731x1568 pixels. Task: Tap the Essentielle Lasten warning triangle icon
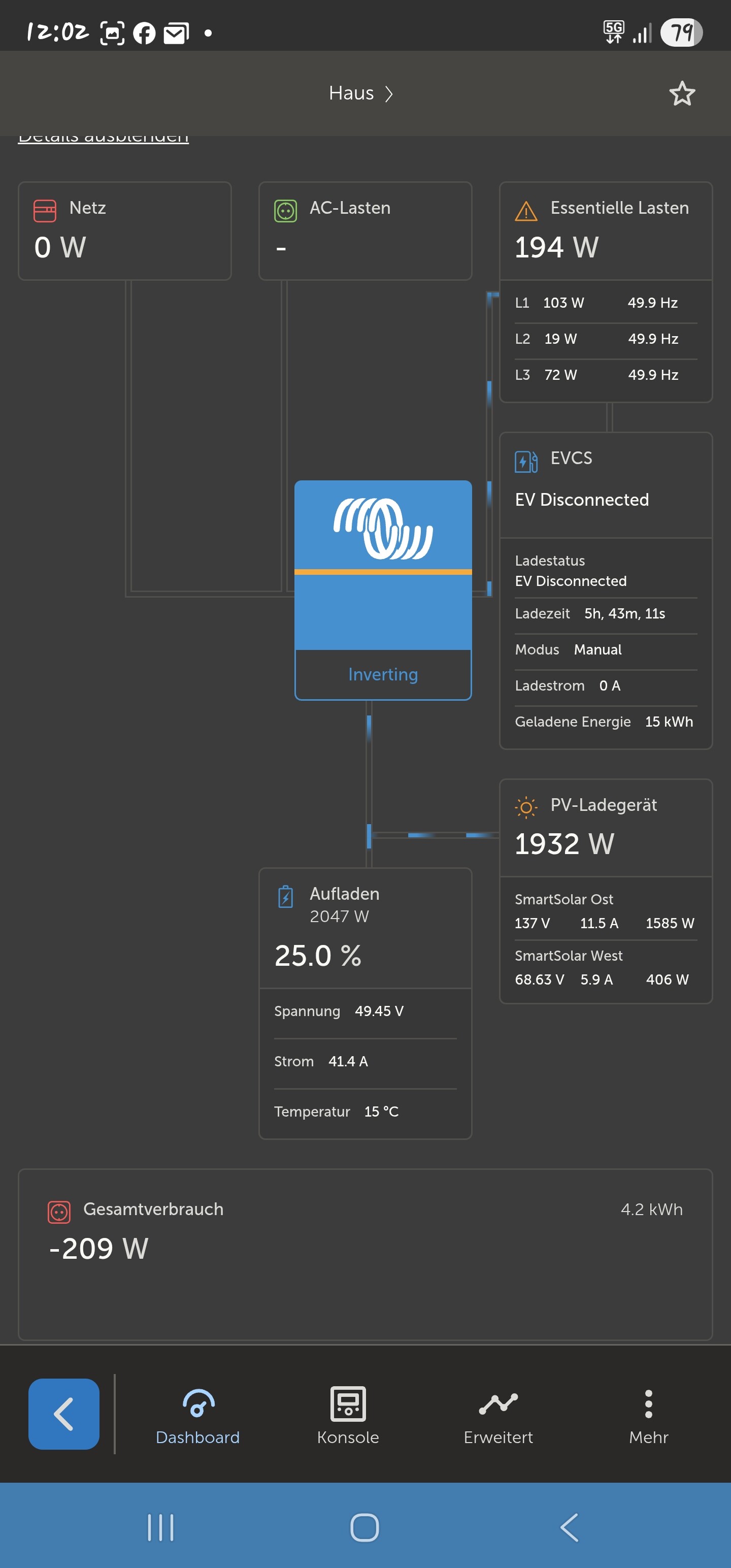click(x=526, y=211)
